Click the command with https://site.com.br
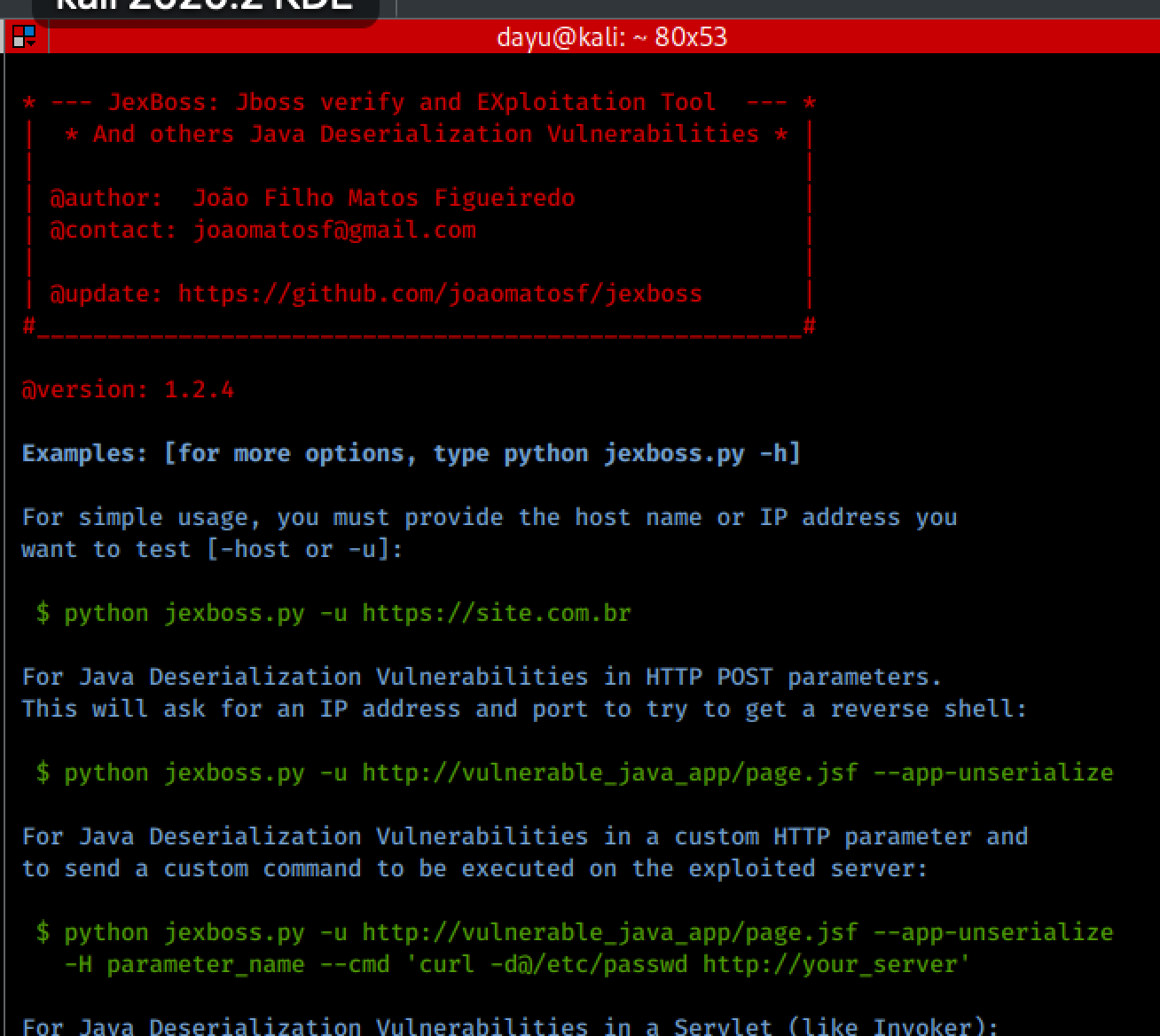 tap(333, 613)
